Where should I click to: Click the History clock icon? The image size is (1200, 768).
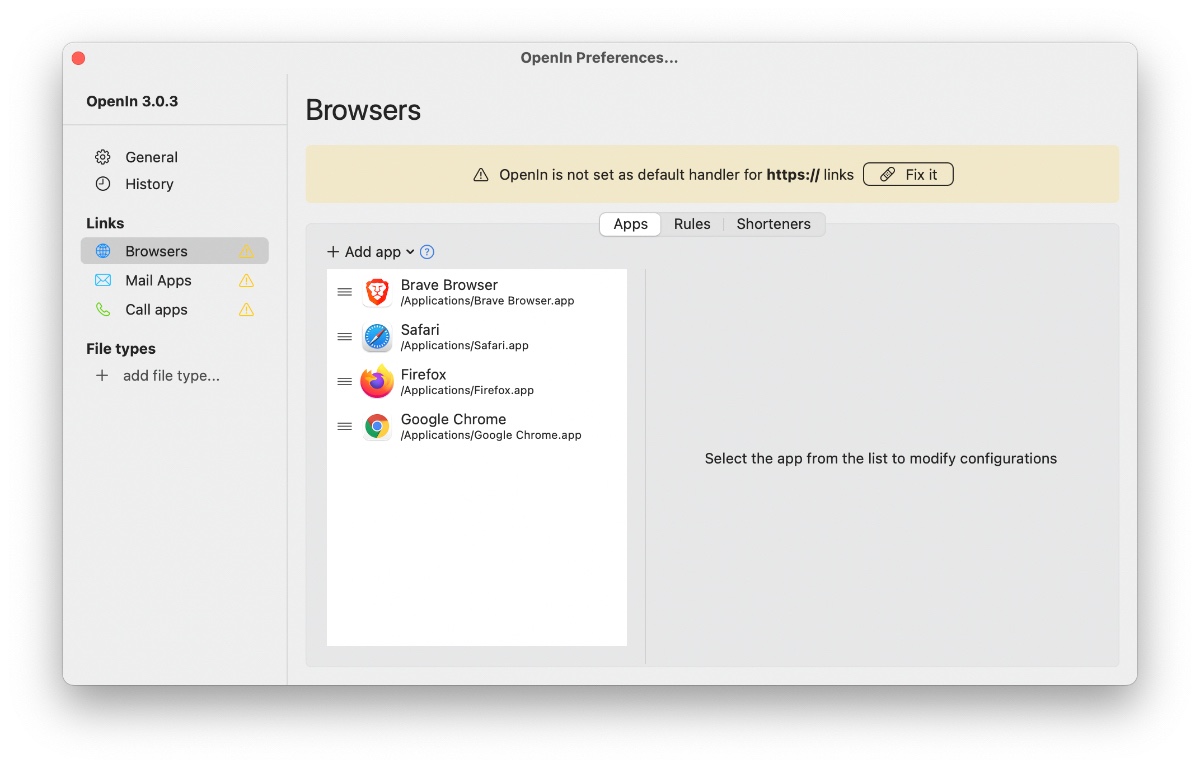point(103,184)
